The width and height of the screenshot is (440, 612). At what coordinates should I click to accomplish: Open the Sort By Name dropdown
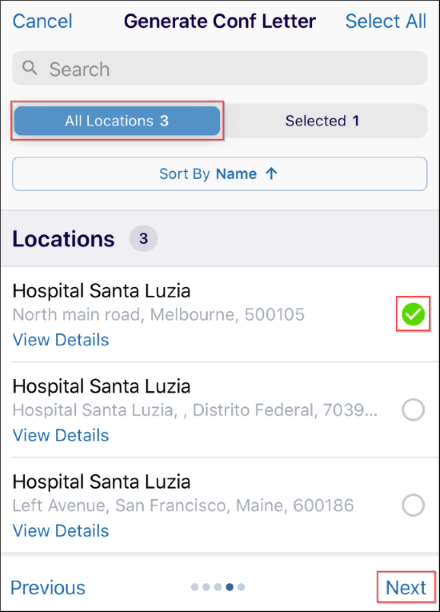[220, 174]
